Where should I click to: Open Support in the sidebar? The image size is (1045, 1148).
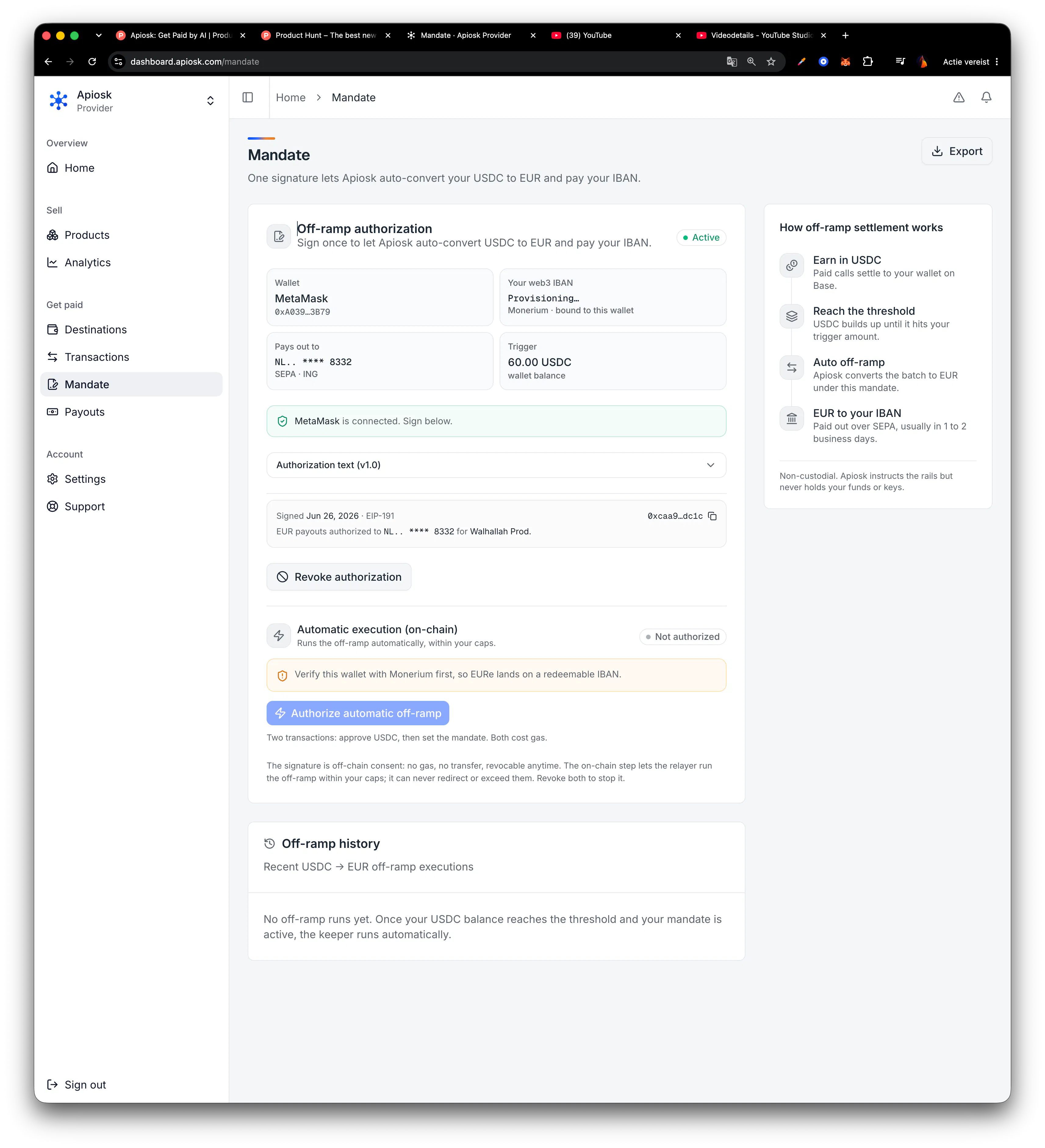pos(131,506)
